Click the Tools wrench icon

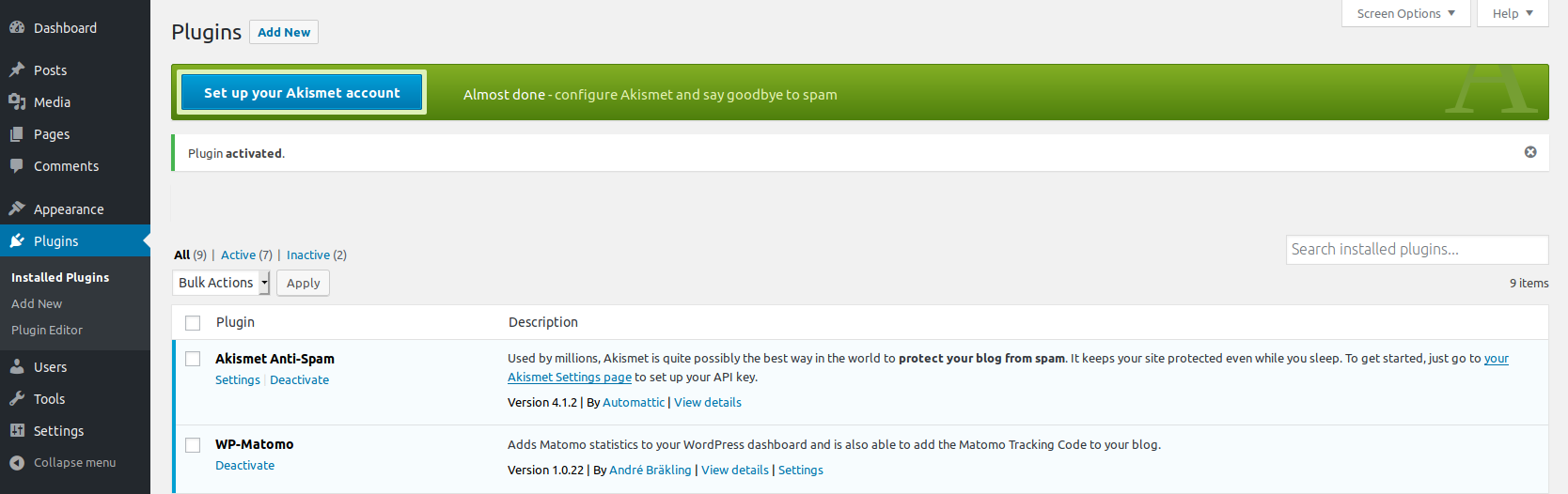coord(17,399)
